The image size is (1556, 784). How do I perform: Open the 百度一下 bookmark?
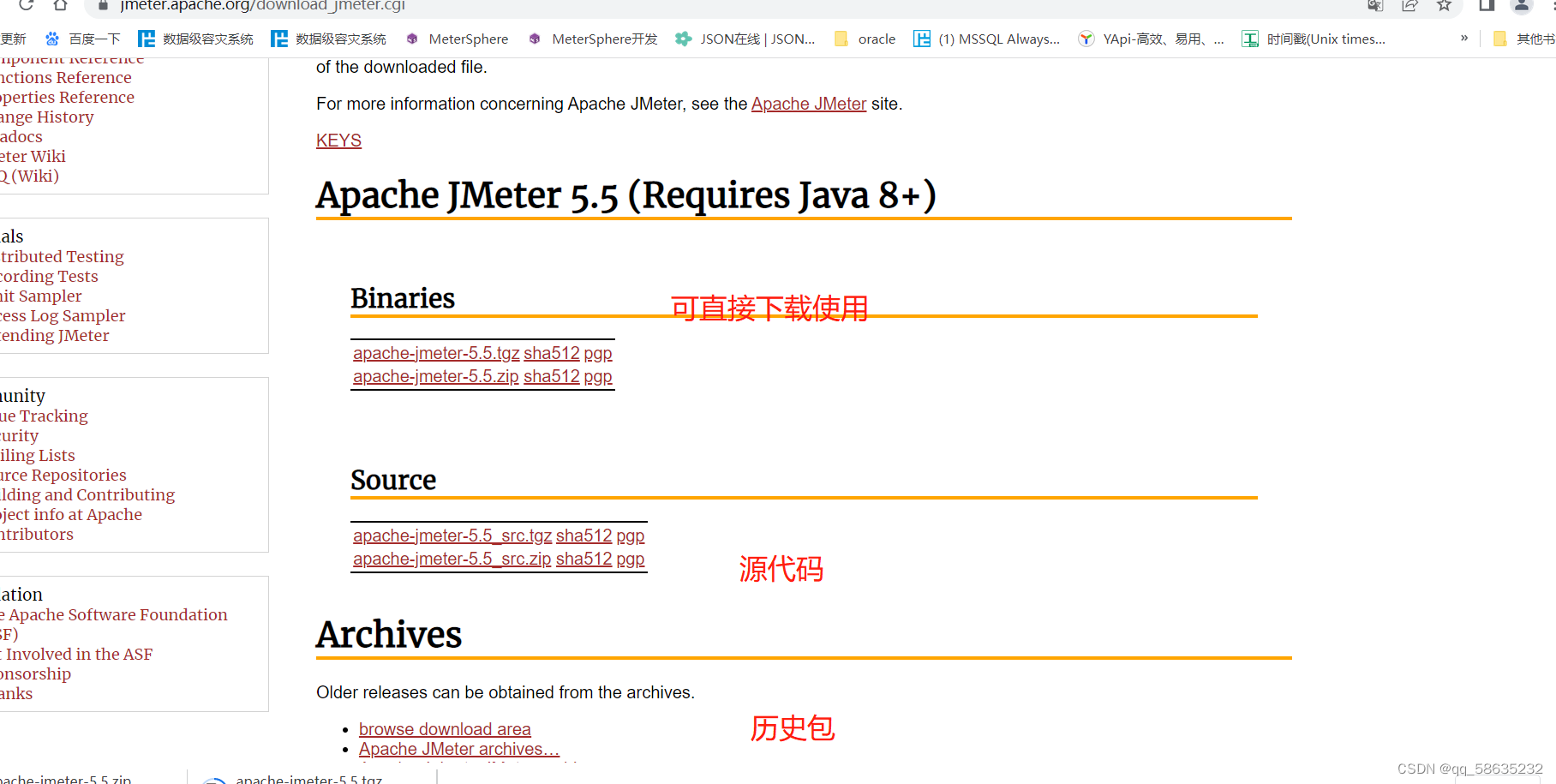(83, 39)
